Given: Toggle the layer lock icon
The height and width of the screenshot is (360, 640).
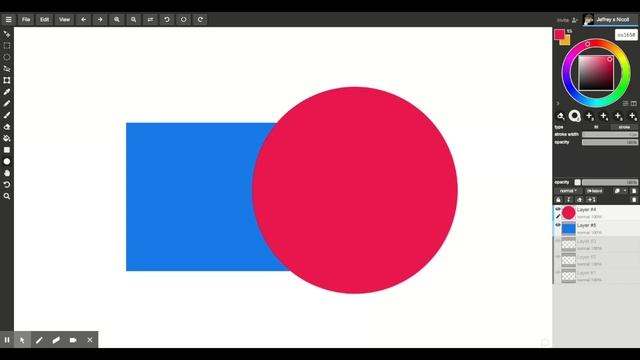Looking at the screenshot, I should tap(558, 200).
